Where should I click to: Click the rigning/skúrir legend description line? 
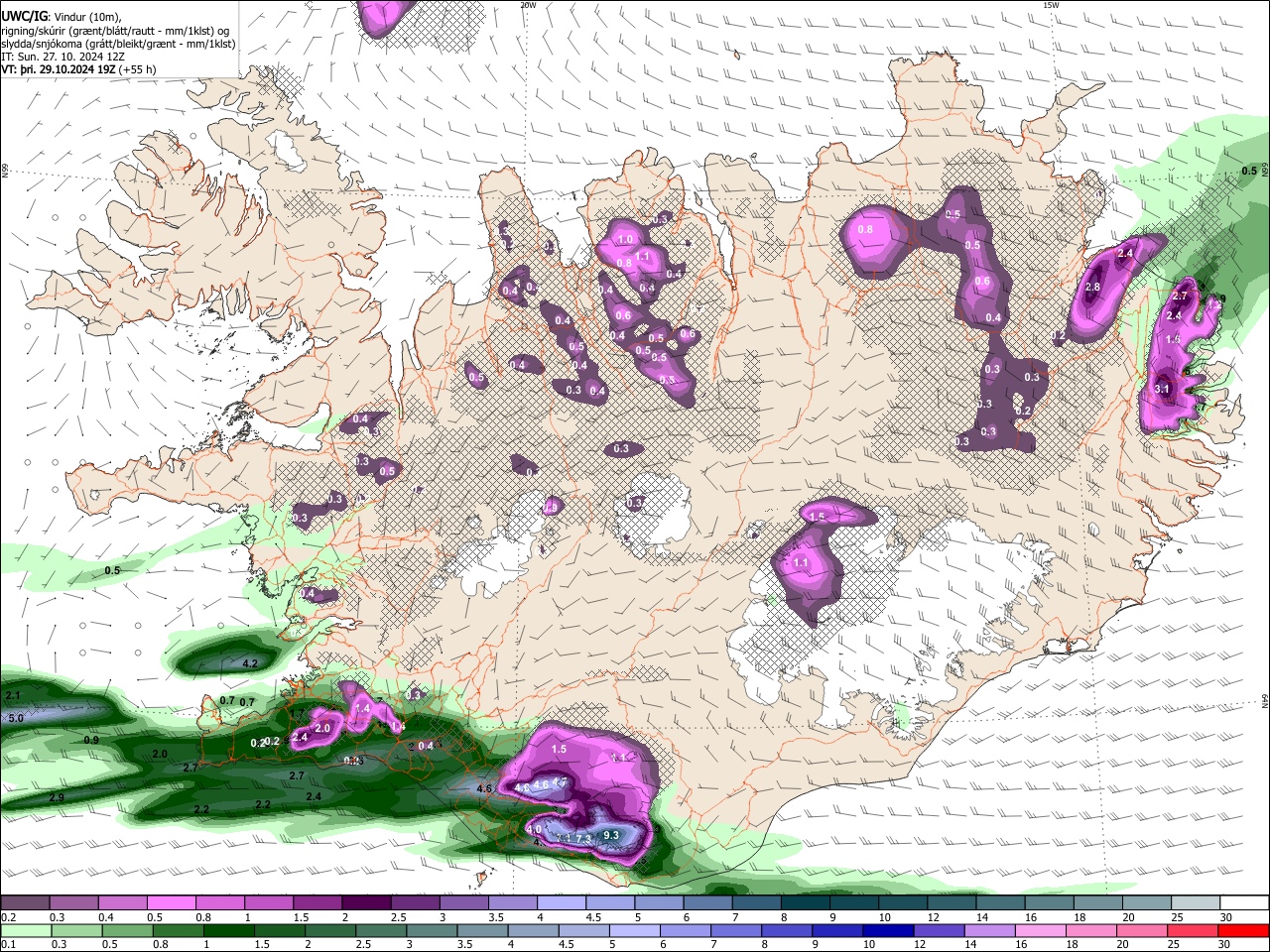(116, 30)
